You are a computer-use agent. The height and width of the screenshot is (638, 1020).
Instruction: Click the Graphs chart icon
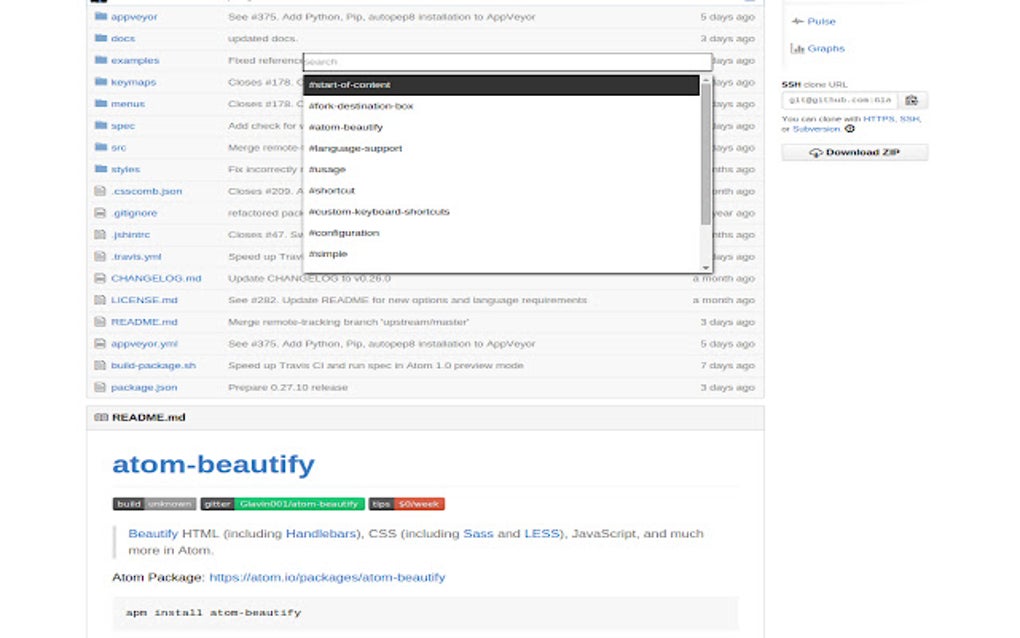click(x=797, y=48)
